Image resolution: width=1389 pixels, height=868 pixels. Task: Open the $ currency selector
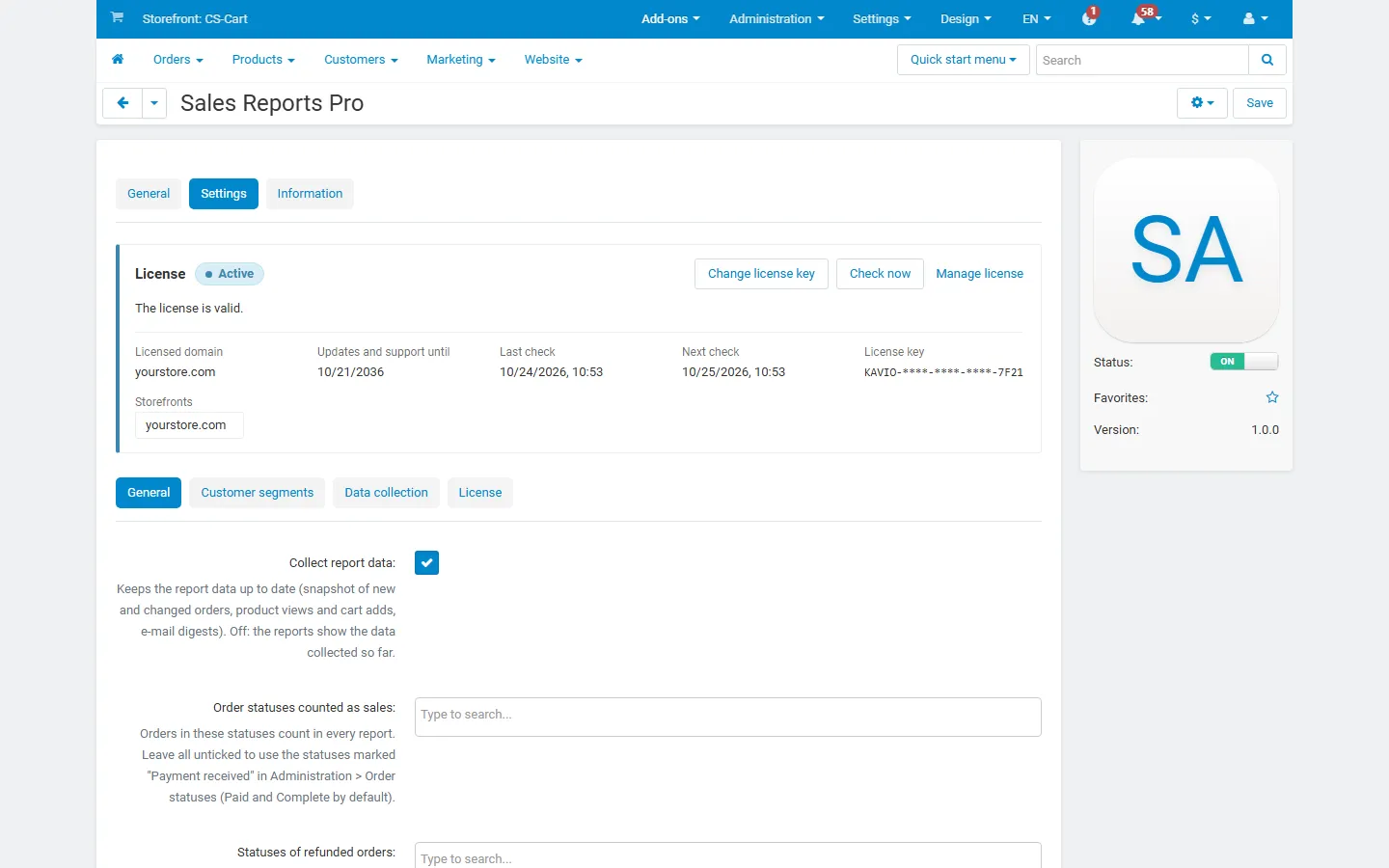(1201, 18)
